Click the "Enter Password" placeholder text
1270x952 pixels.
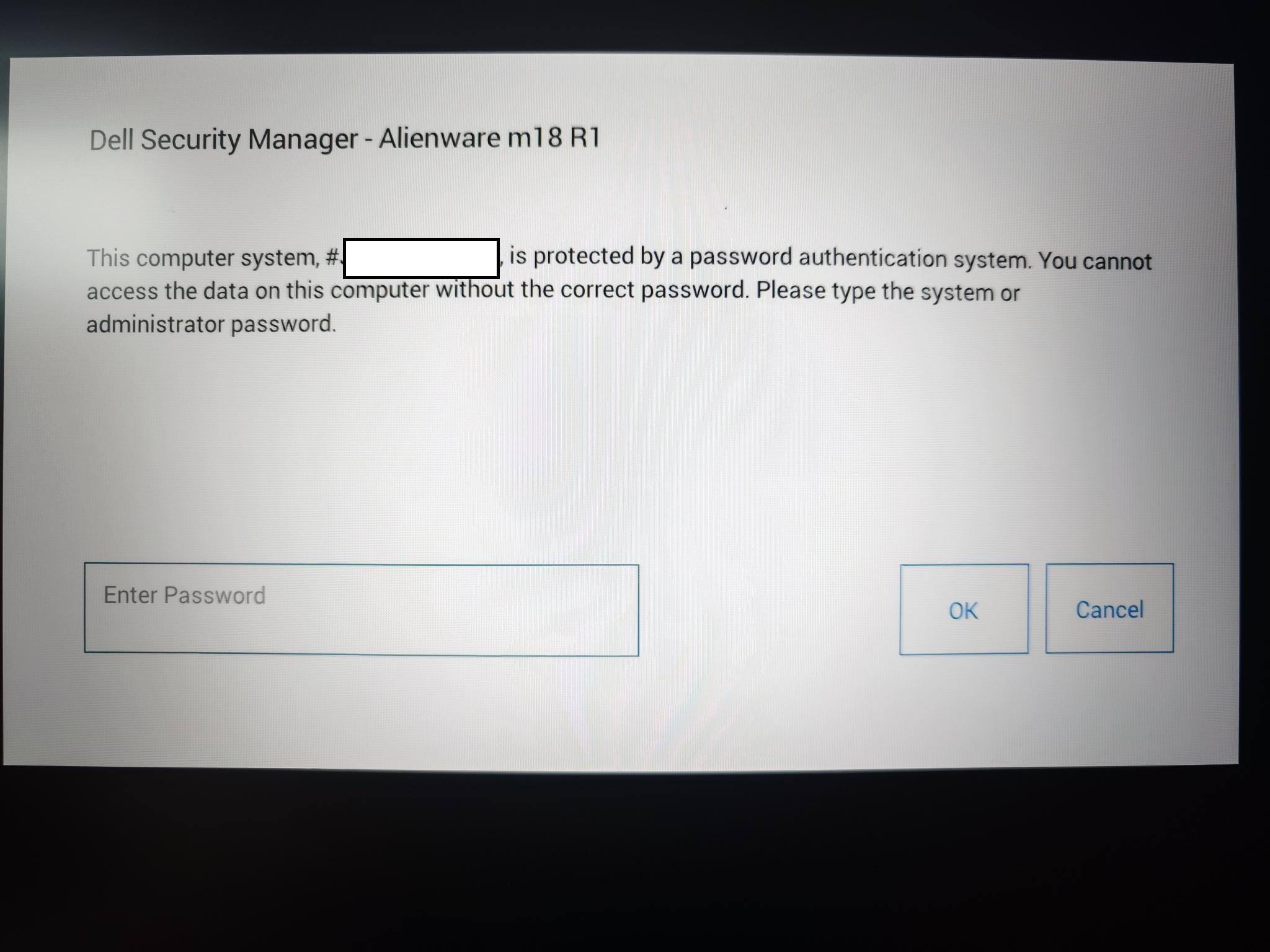click(x=185, y=596)
